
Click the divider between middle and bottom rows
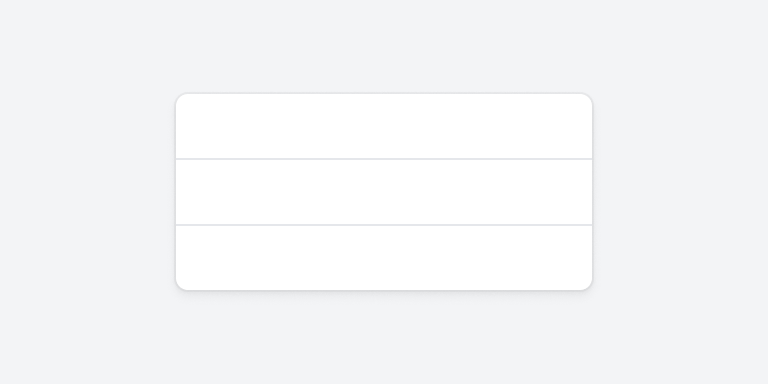[x=384, y=225]
